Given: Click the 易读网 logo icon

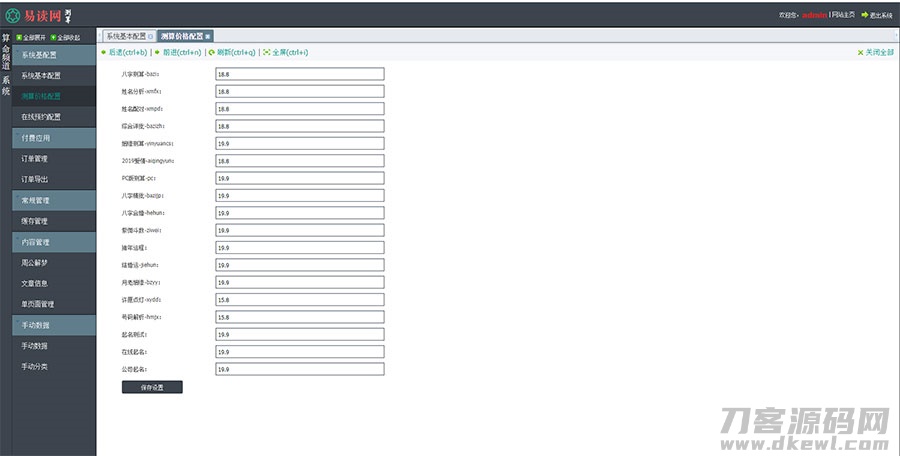Looking at the screenshot, I should click(13, 15).
